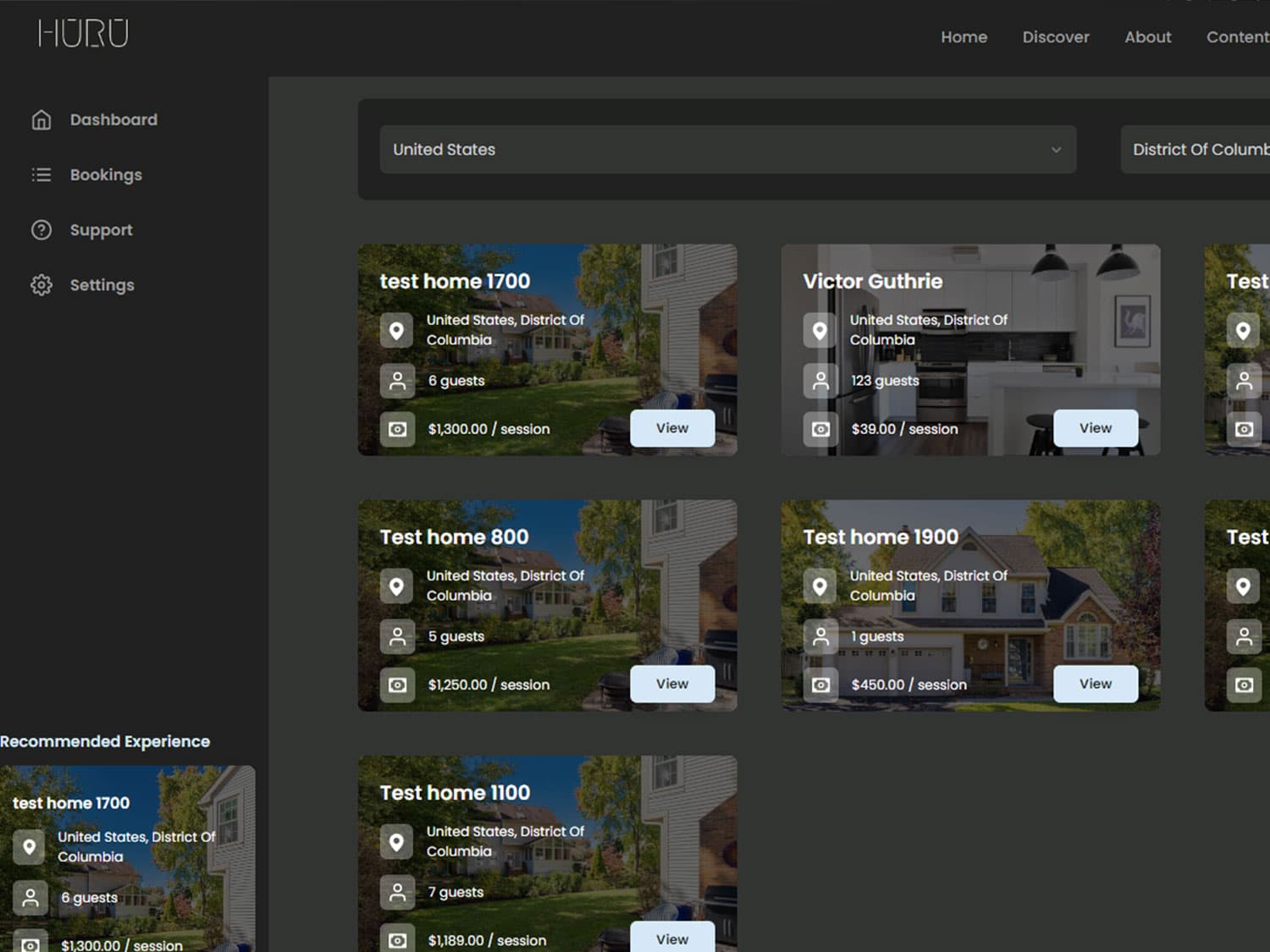Click the Recommended Experience card thumbnail
This screenshot has width=1270, height=952.
(128, 859)
